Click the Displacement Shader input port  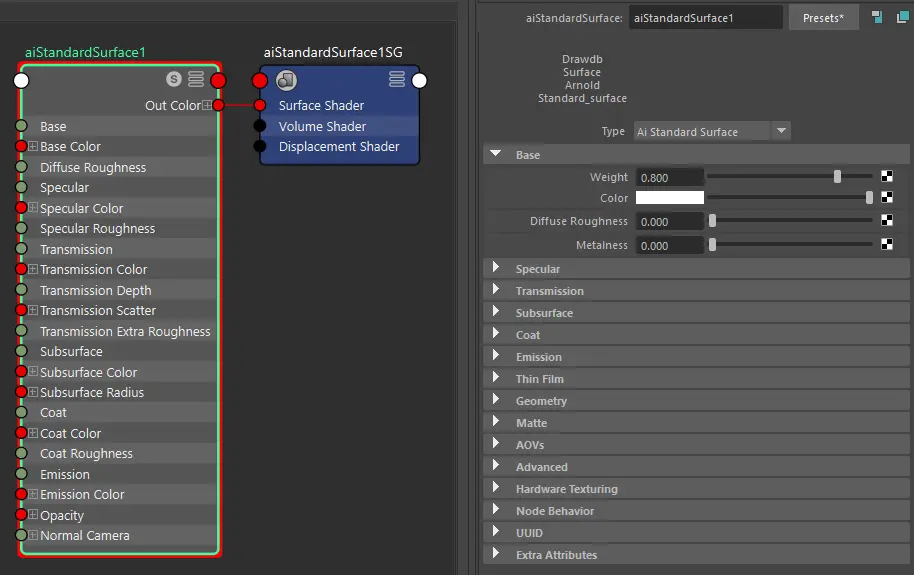tap(260, 147)
